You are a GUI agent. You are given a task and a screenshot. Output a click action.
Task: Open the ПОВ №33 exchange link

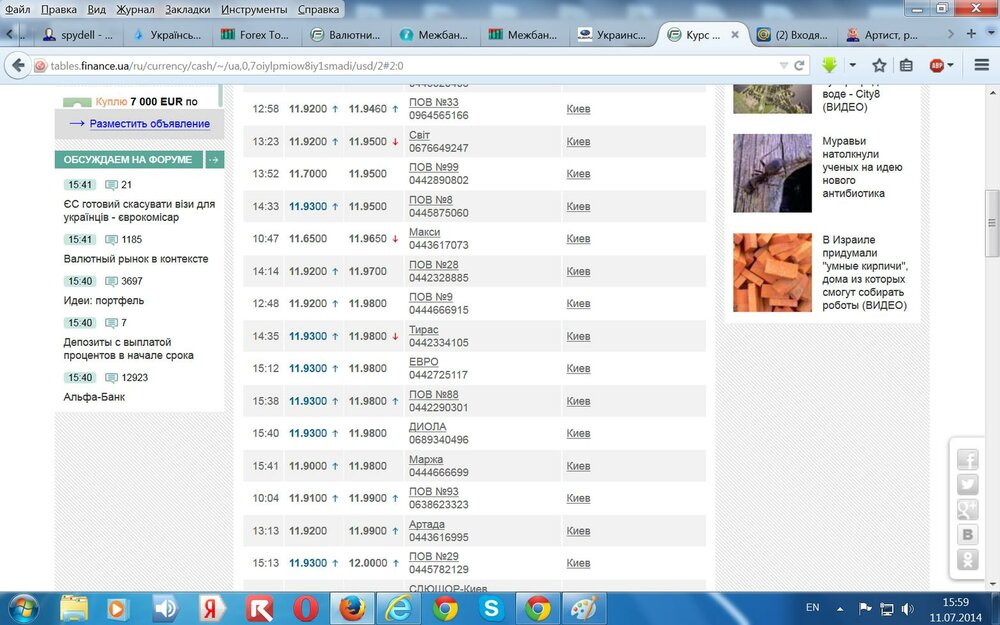click(434, 102)
